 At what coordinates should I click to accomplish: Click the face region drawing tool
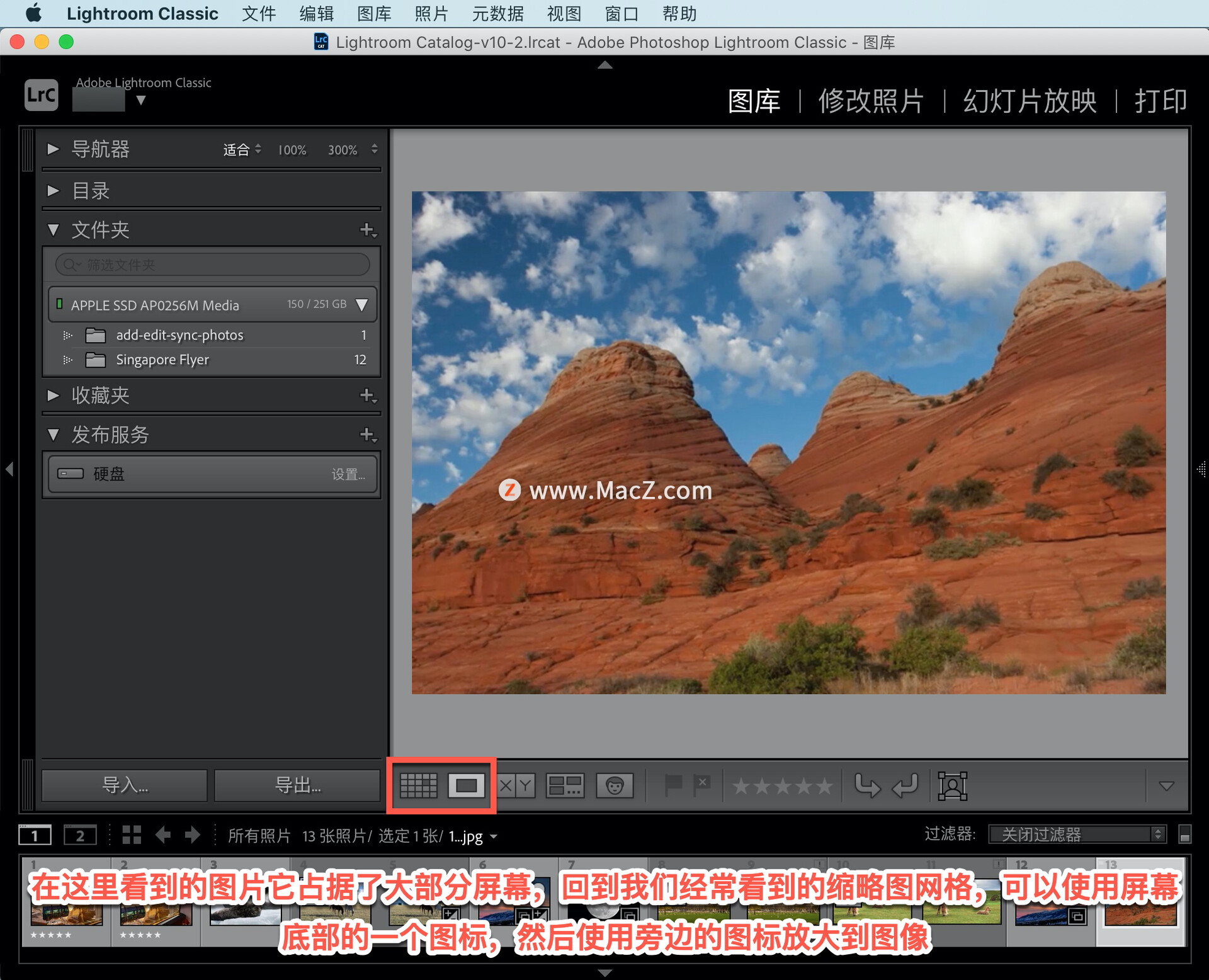tap(952, 785)
